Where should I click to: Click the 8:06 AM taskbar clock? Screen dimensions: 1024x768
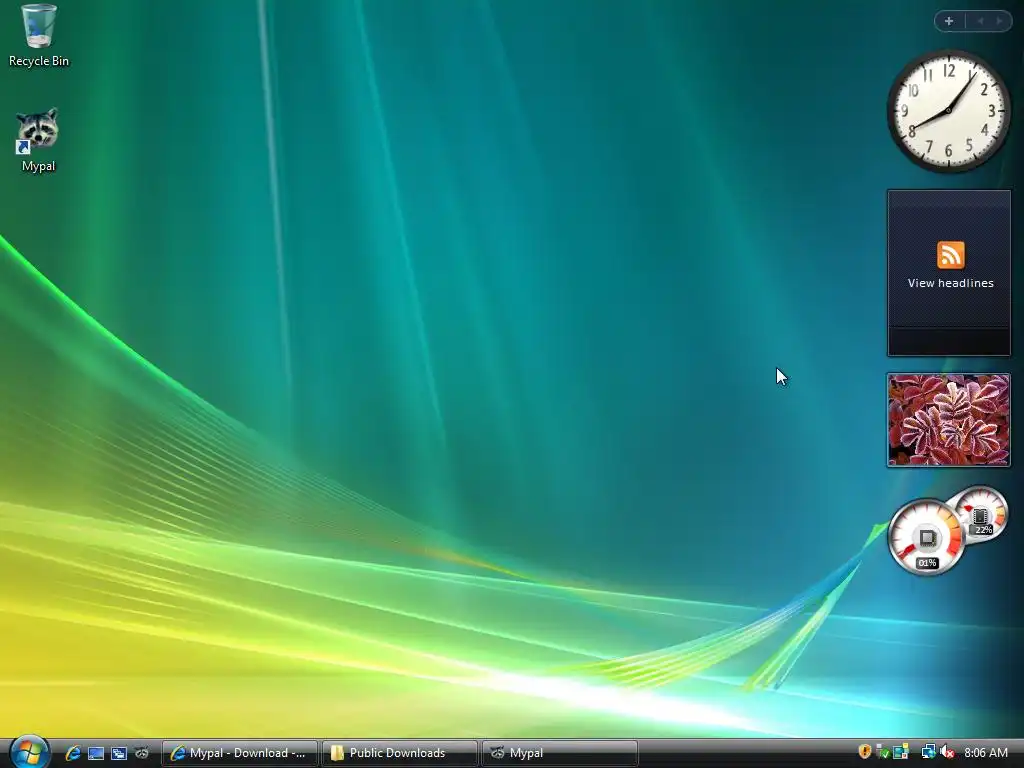click(x=985, y=752)
